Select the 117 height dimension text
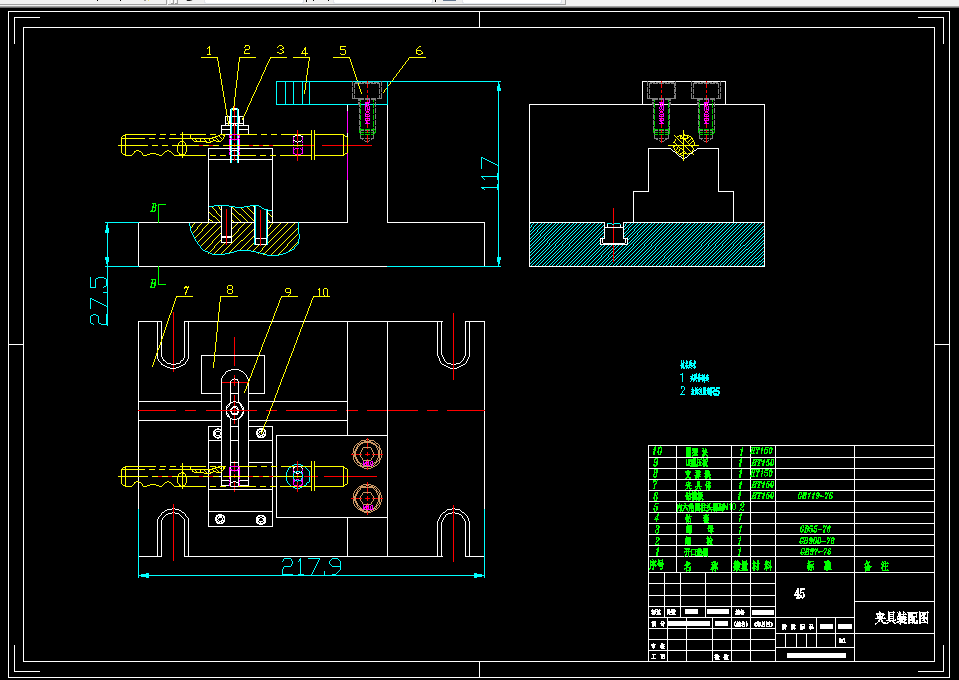This screenshot has height=680, width=959. 491,173
